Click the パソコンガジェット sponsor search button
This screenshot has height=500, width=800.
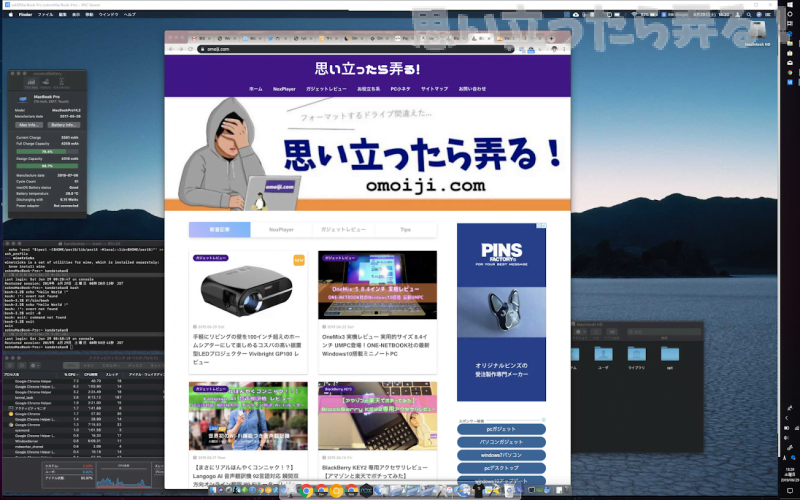pos(501,442)
